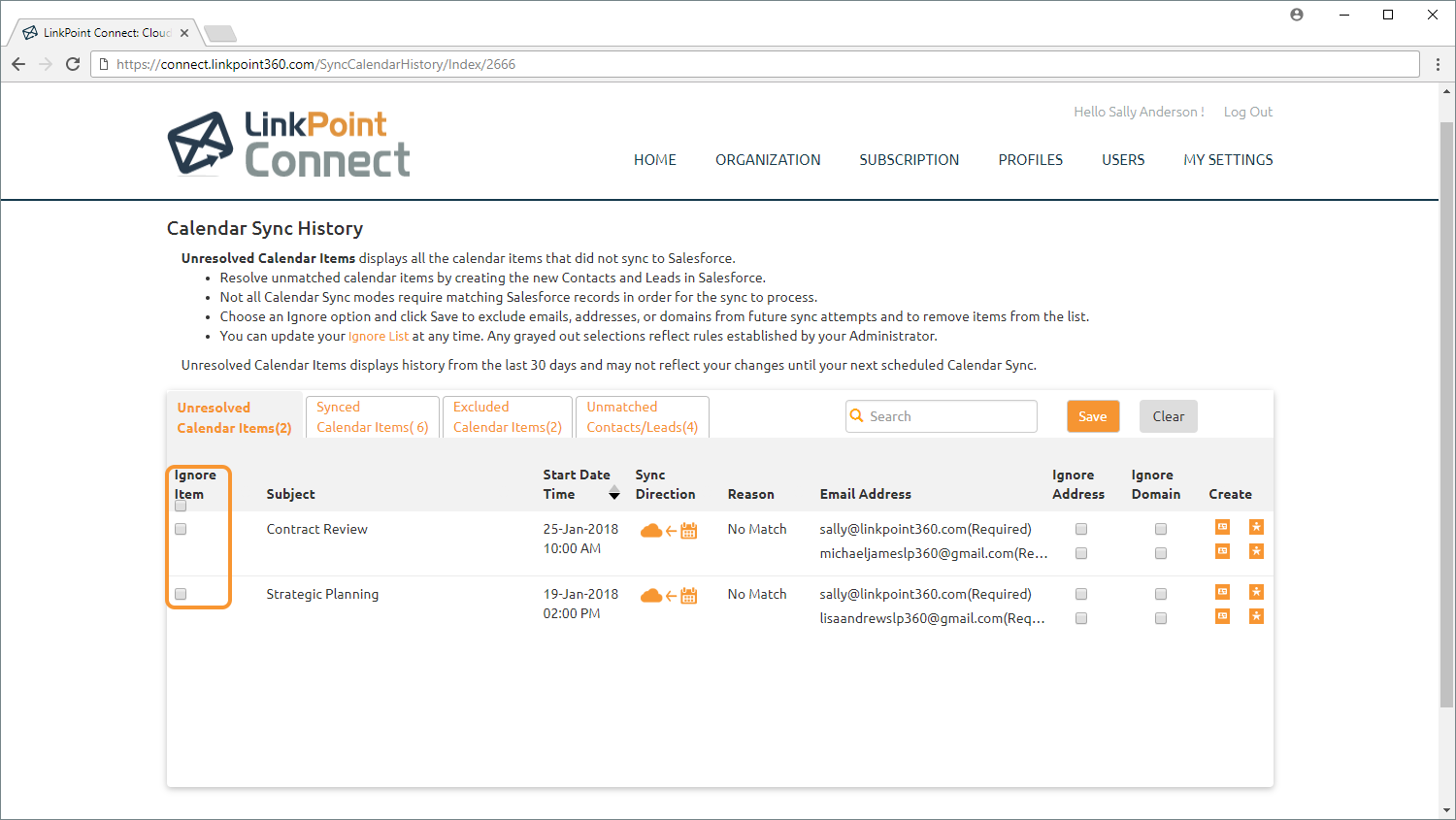Switch to Unresolved Calendar Items(2) tab
The image size is (1456, 820).
[x=234, y=417]
